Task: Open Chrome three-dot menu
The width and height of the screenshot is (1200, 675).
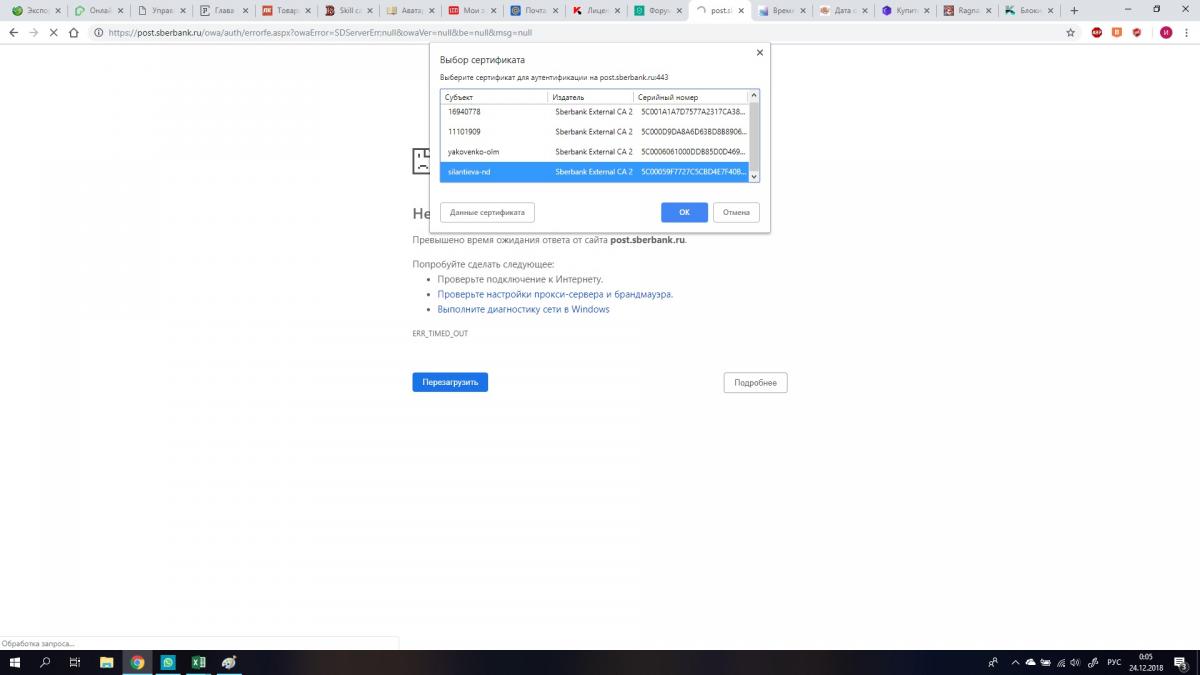Action: pos(1186,32)
